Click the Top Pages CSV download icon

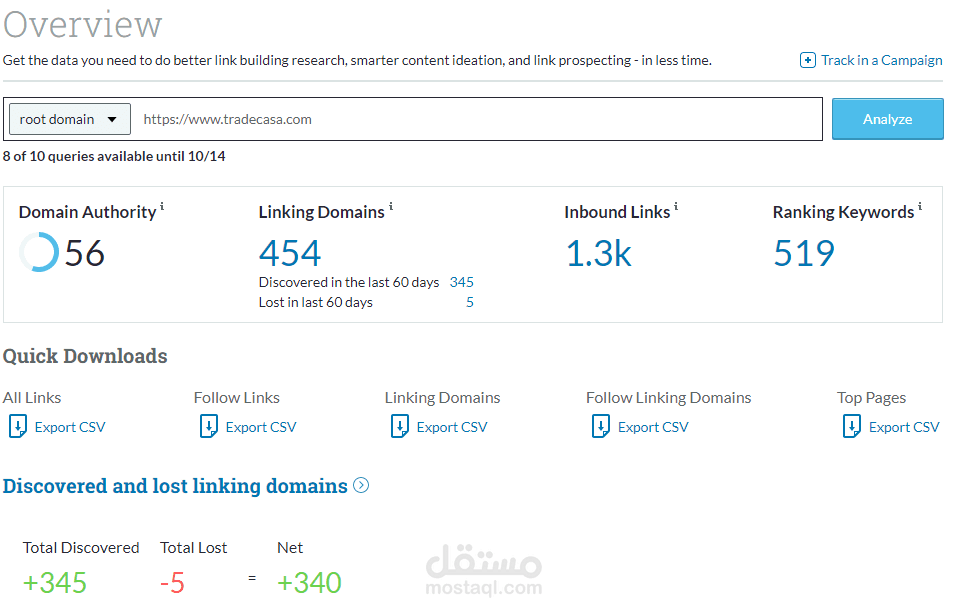(852, 427)
